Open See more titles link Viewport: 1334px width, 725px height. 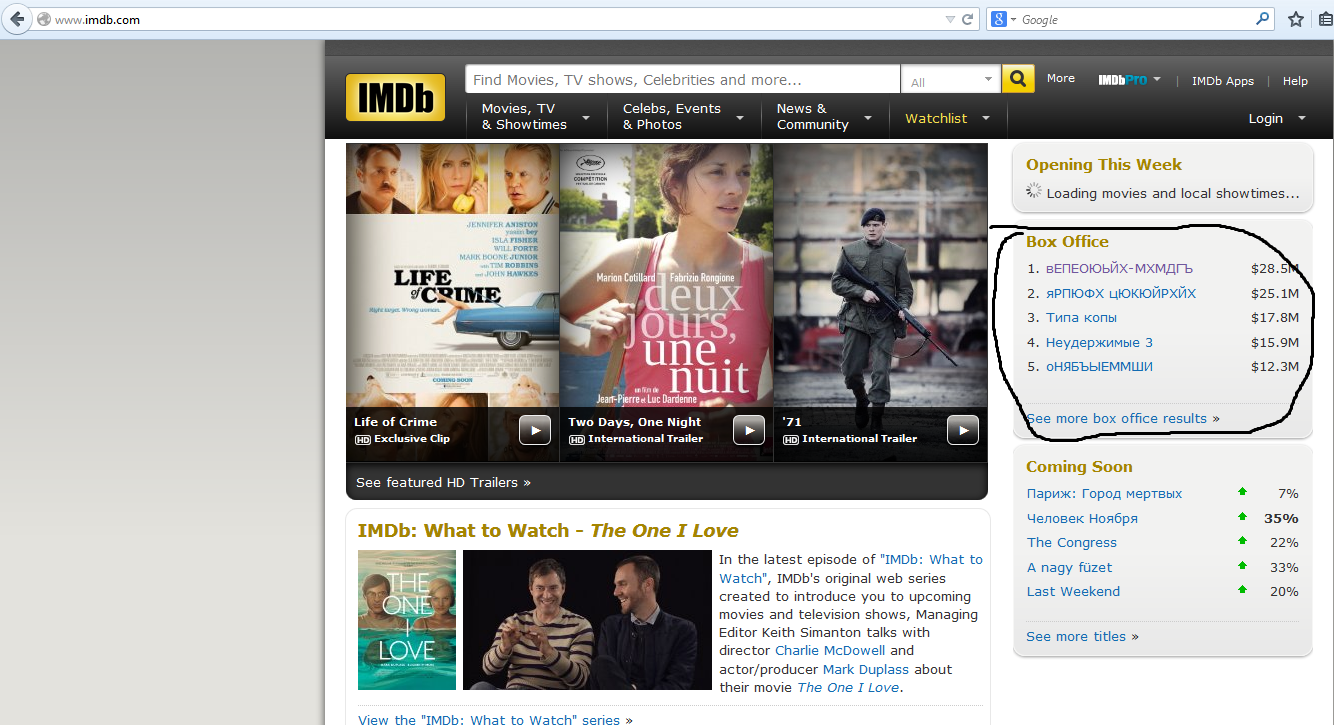1082,637
